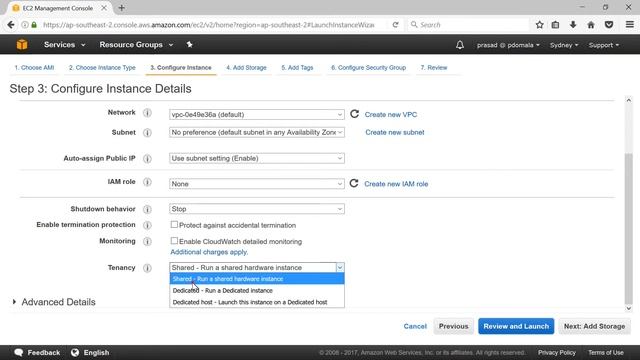The height and width of the screenshot is (360, 640).
Task: Show info for Tenancy
Action: [x=147, y=268]
